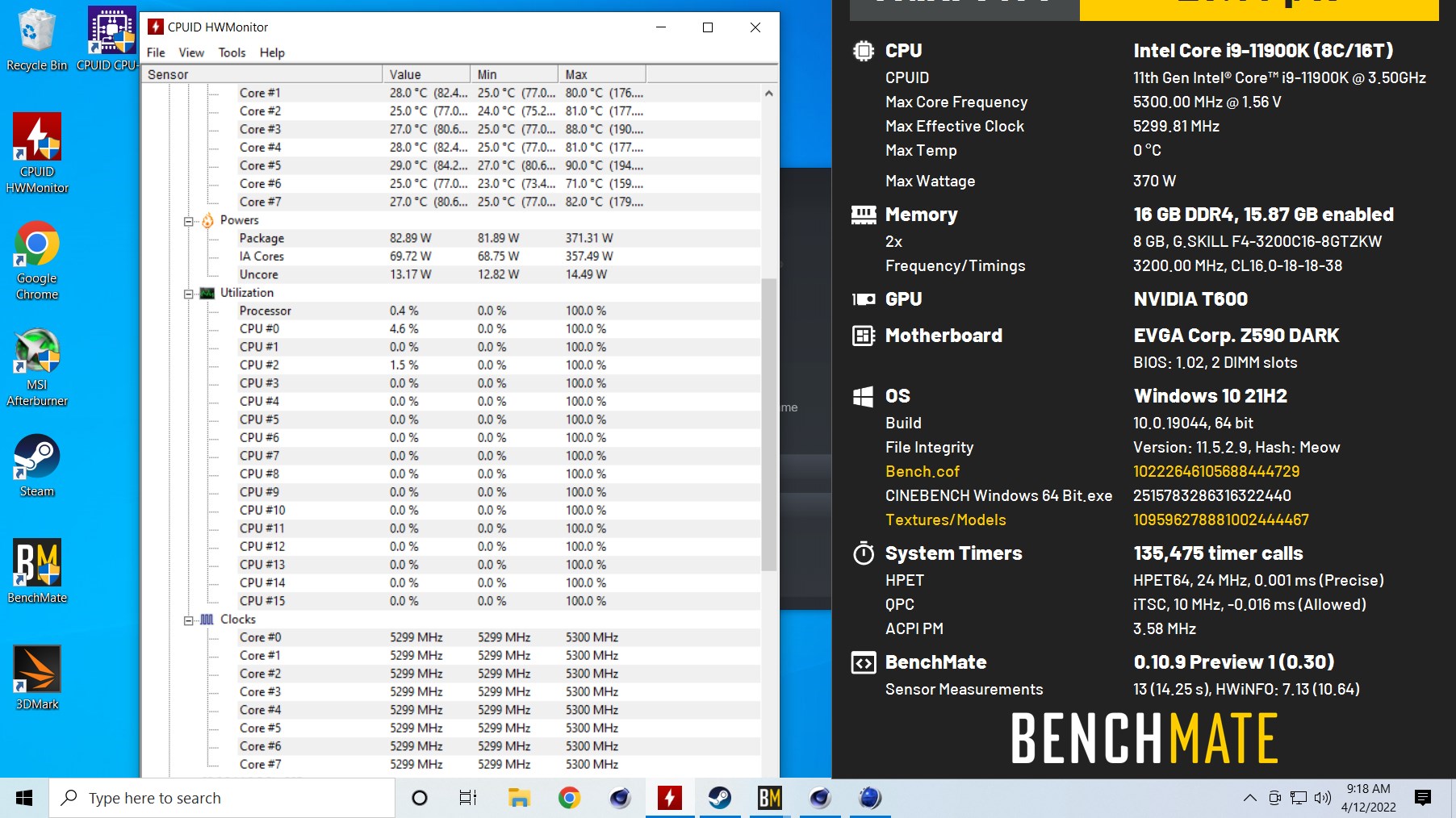Click the Windows Start button
Image resolution: width=1456 pixels, height=818 pixels.
click(24, 798)
